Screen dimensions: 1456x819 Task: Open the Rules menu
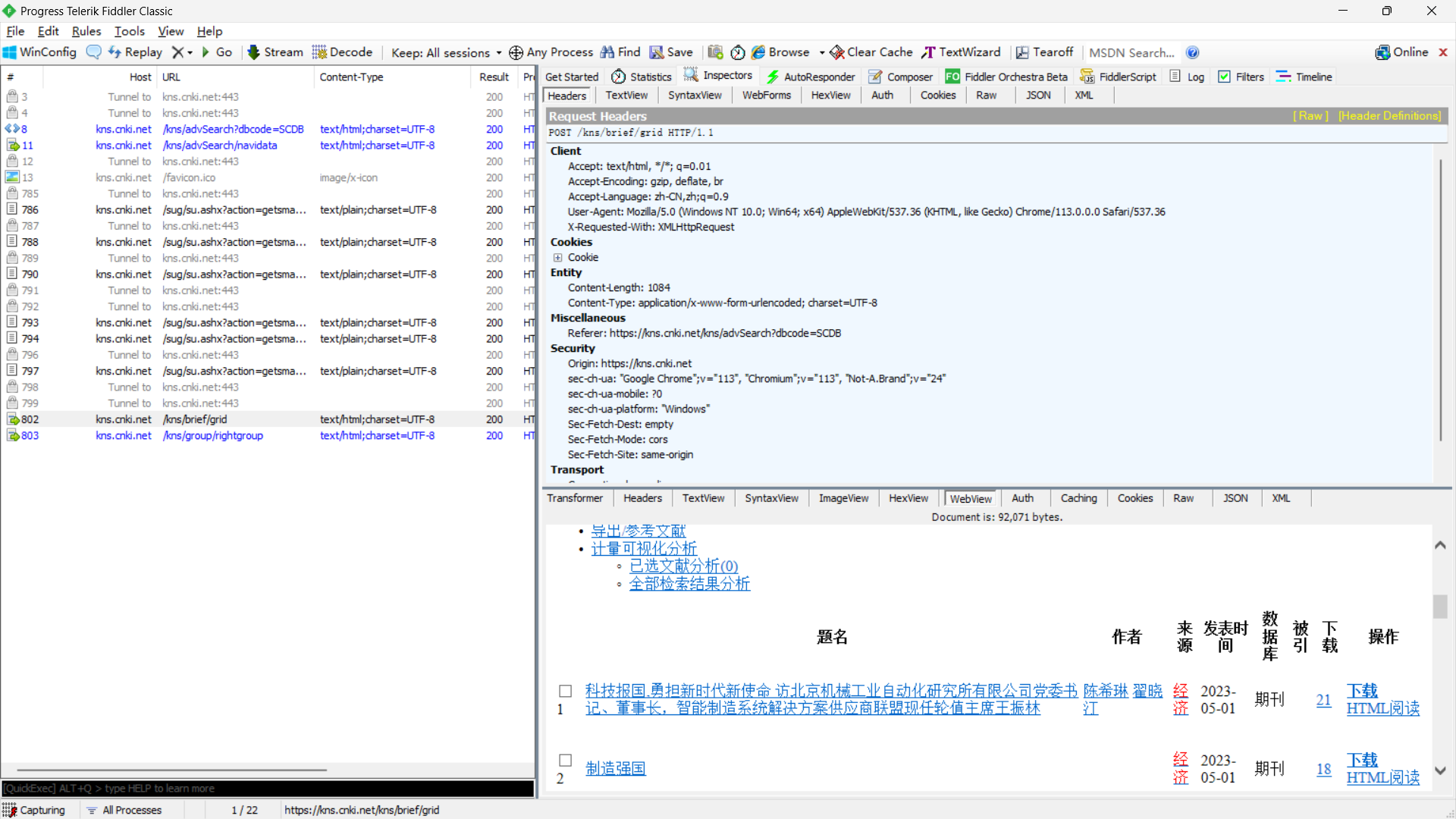click(x=86, y=31)
